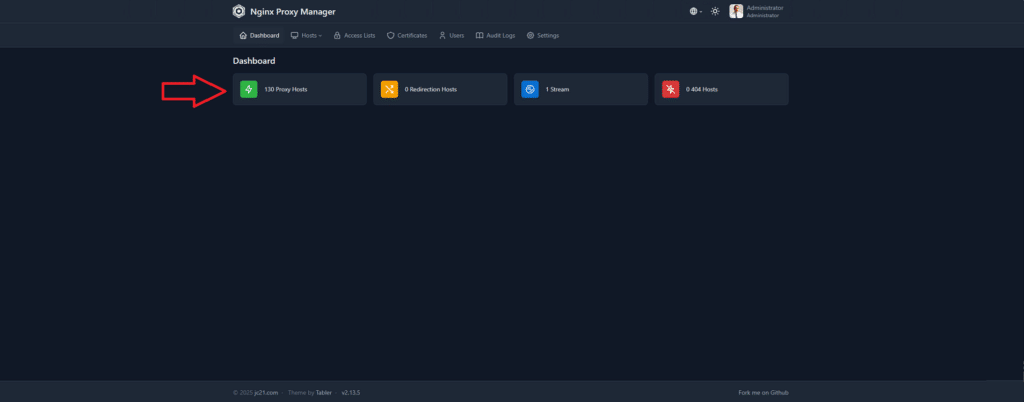The width and height of the screenshot is (1024, 402).
Task: Click the orange Redirection Hosts icon
Action: tap(389, 89)
